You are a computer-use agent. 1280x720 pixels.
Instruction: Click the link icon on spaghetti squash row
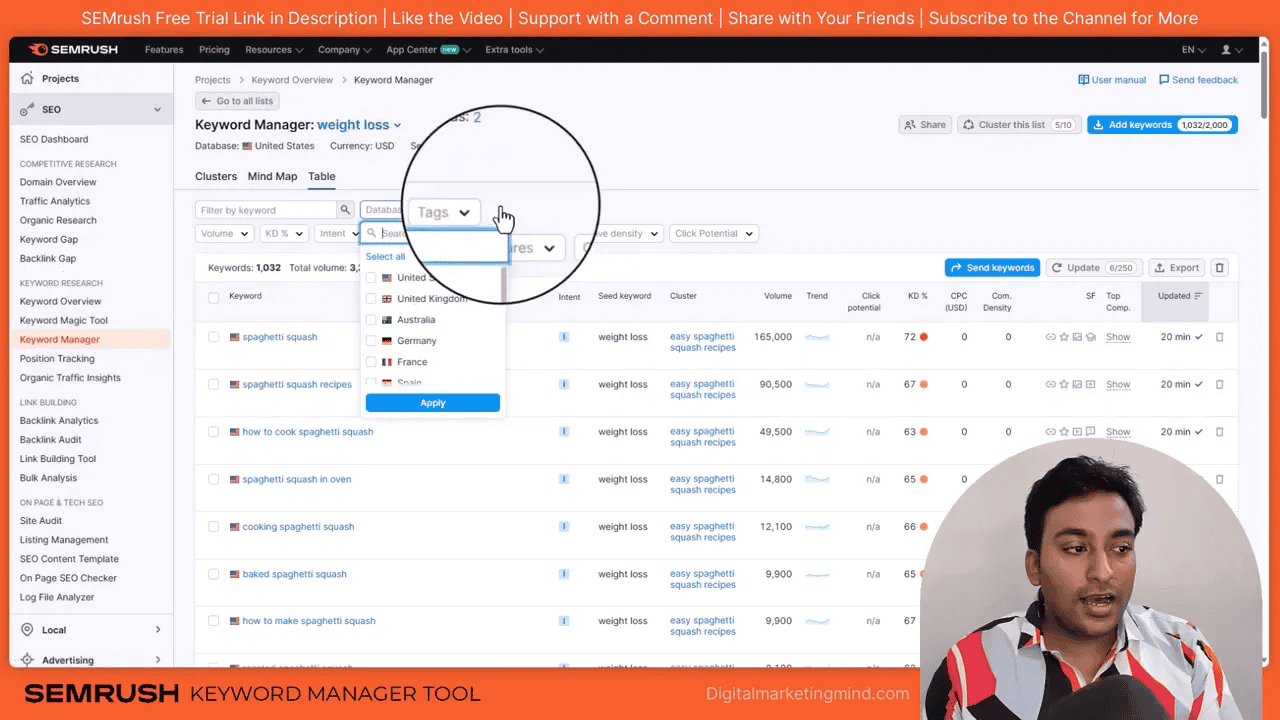[1050, 337]
